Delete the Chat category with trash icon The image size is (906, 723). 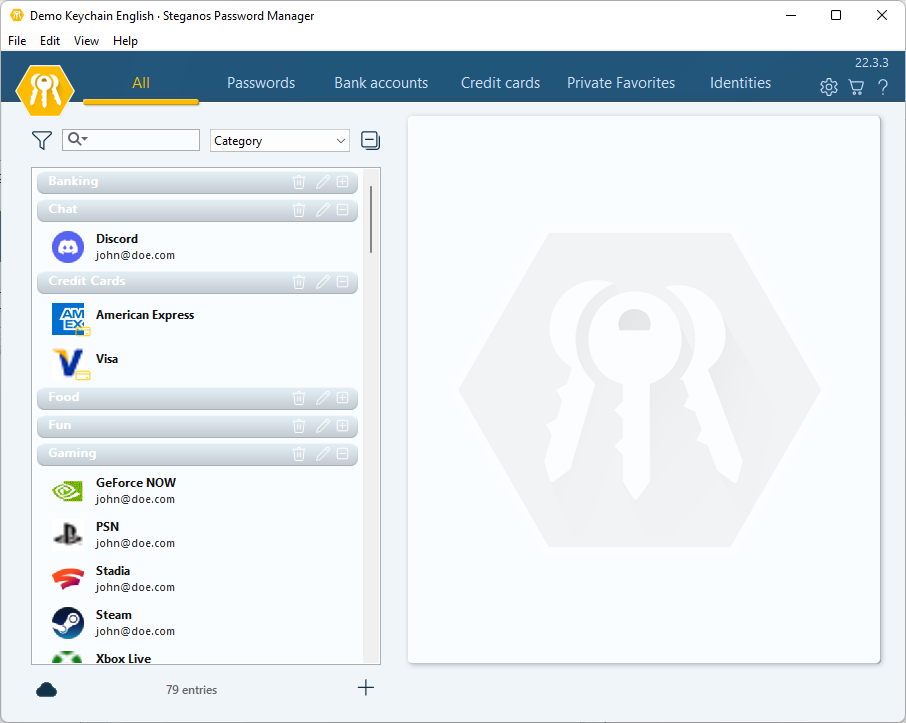click(x=299, y=210)
